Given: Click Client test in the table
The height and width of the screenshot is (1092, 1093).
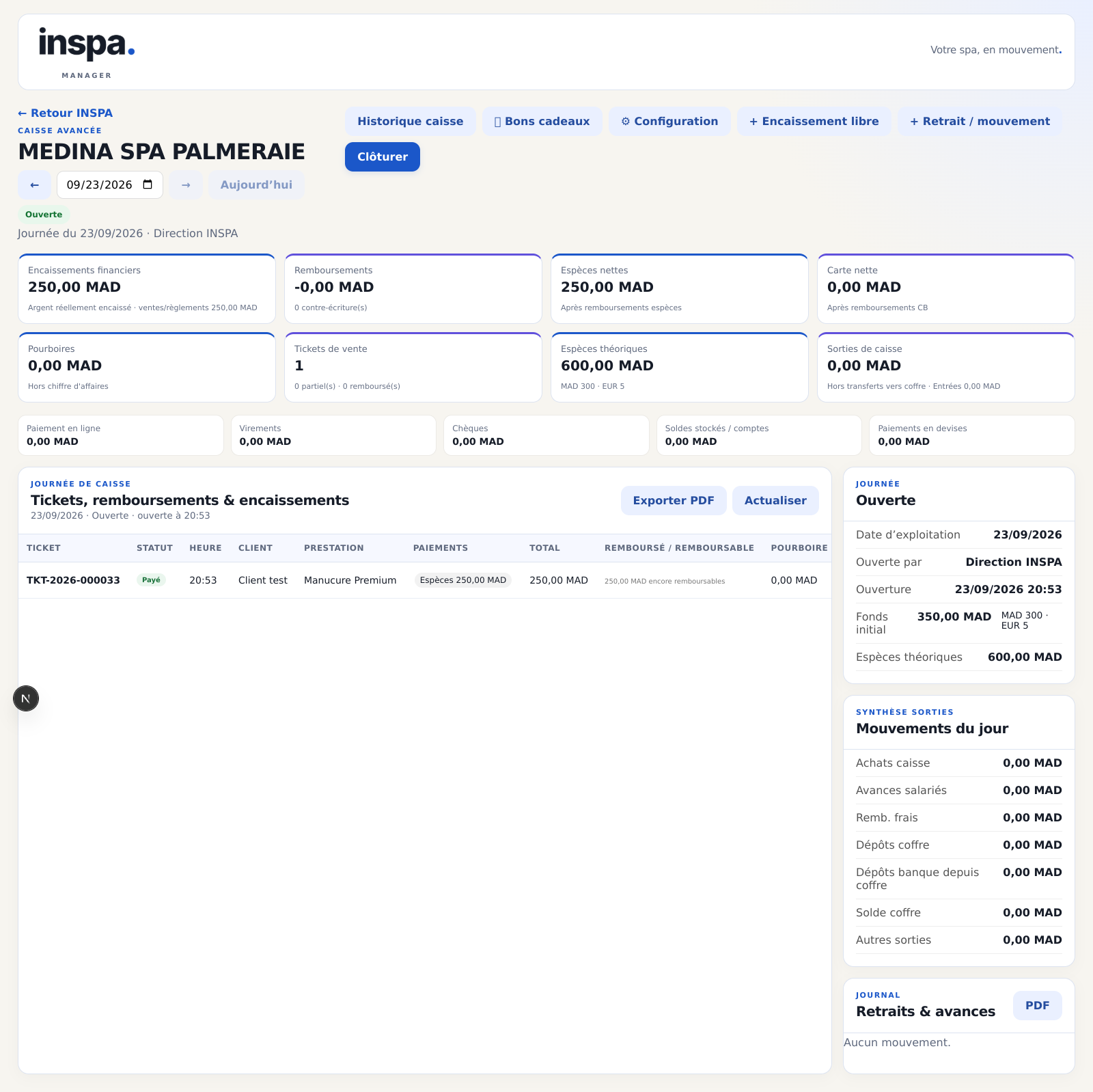Looking at the screenshot, I should (263, 580).
